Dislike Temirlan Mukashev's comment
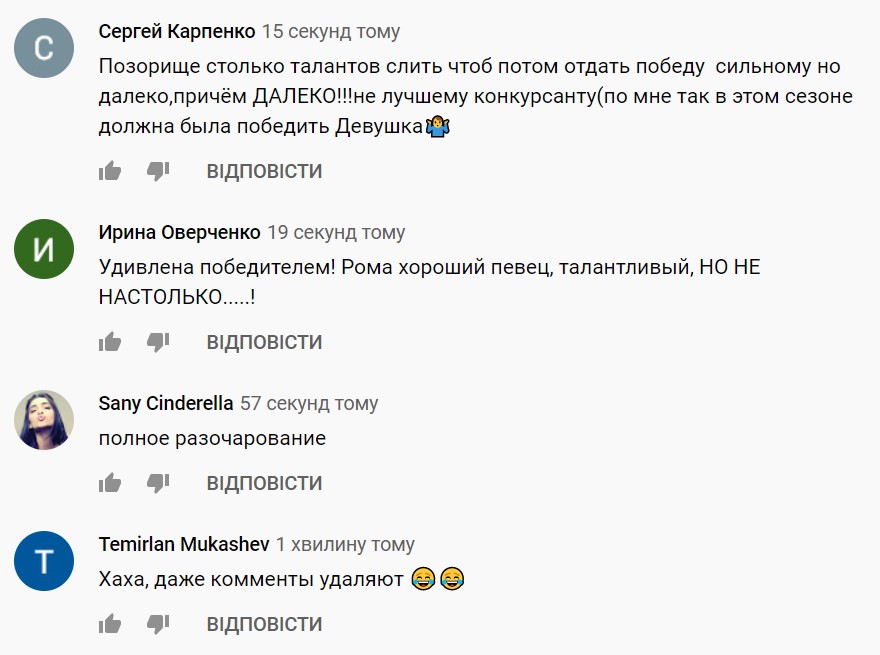Screen dimensions: 880x655 tap(158, 624)
